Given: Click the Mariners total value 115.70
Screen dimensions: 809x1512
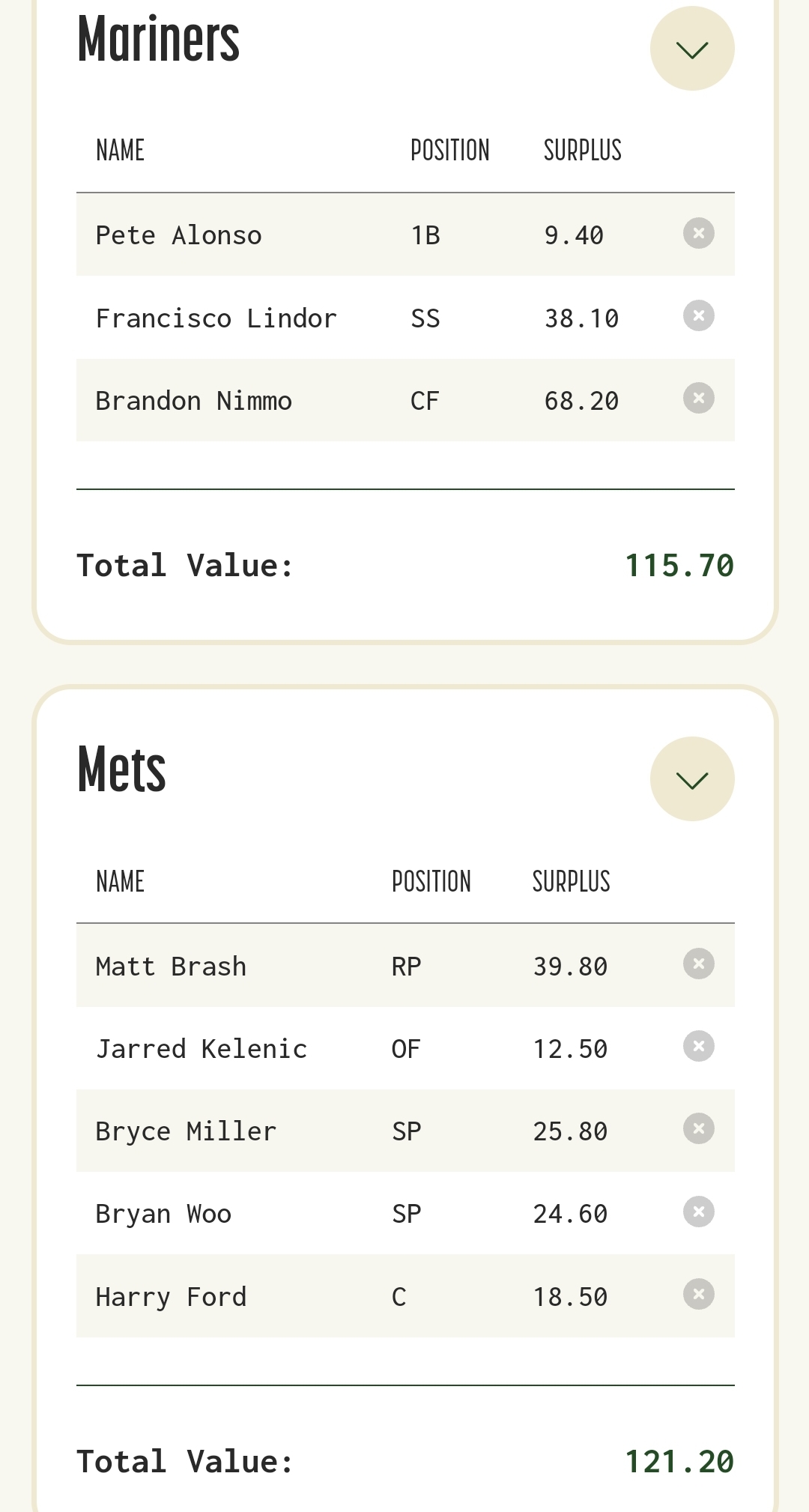Looking at the screenshot, I should click(x=679, y=566).
